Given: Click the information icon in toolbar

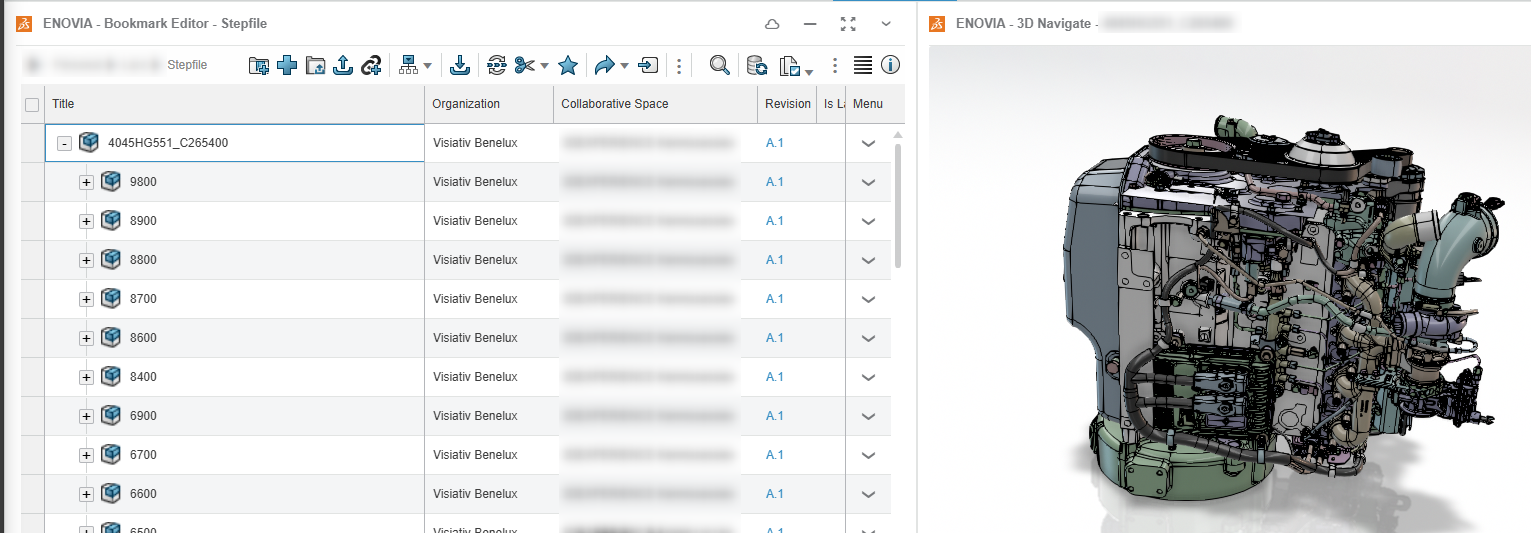Looking at the screenshot, I should (x=890, y=66).
